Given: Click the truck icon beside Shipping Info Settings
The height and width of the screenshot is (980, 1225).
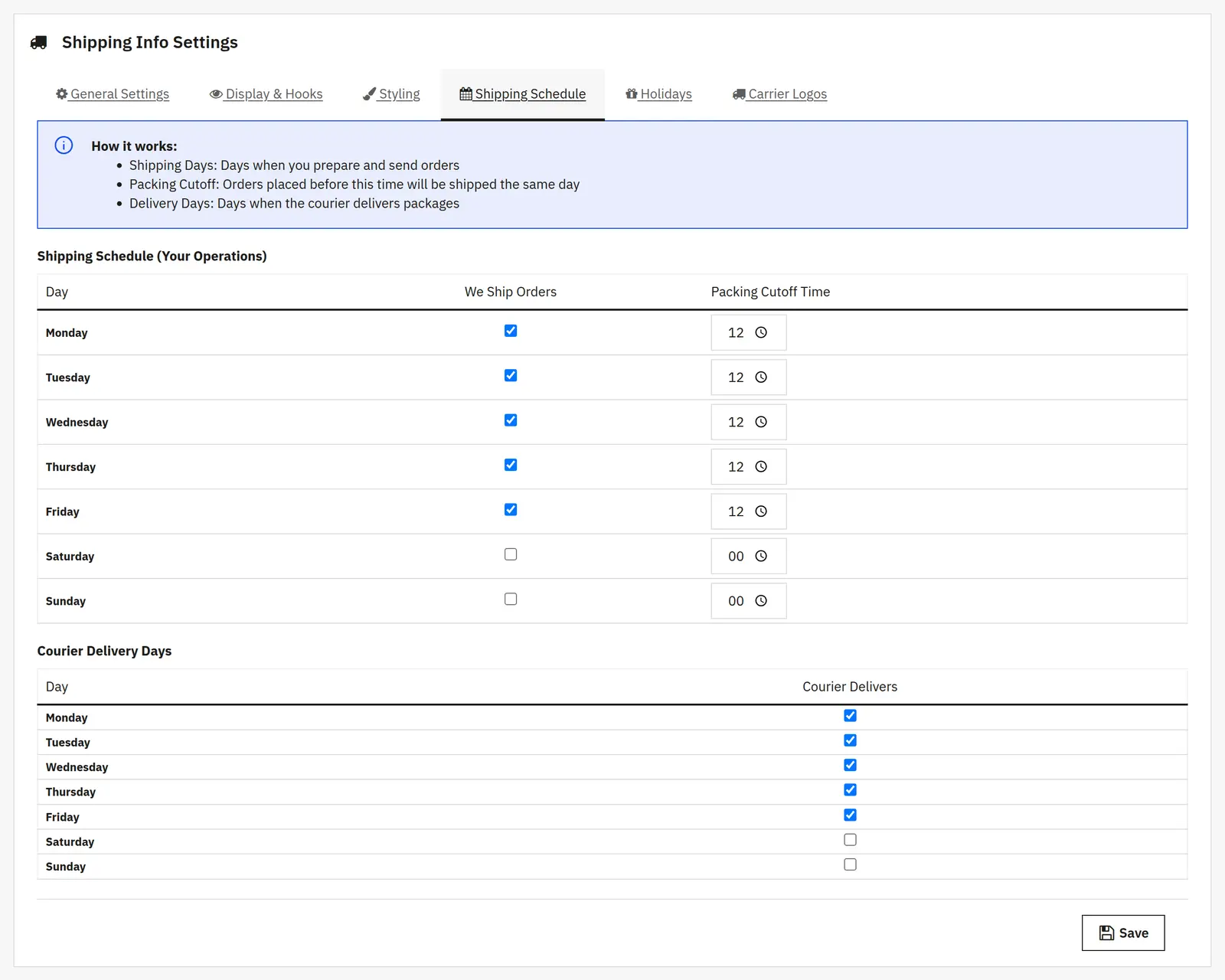Looking at the screenshot, I should coord(38,43).
